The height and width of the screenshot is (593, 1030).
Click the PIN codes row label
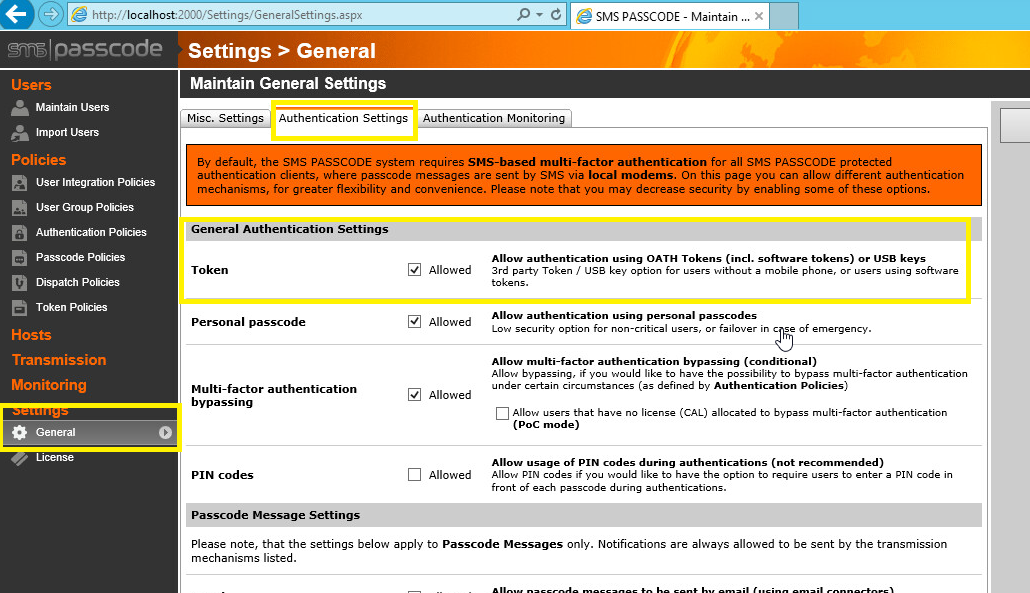[222, 475]
